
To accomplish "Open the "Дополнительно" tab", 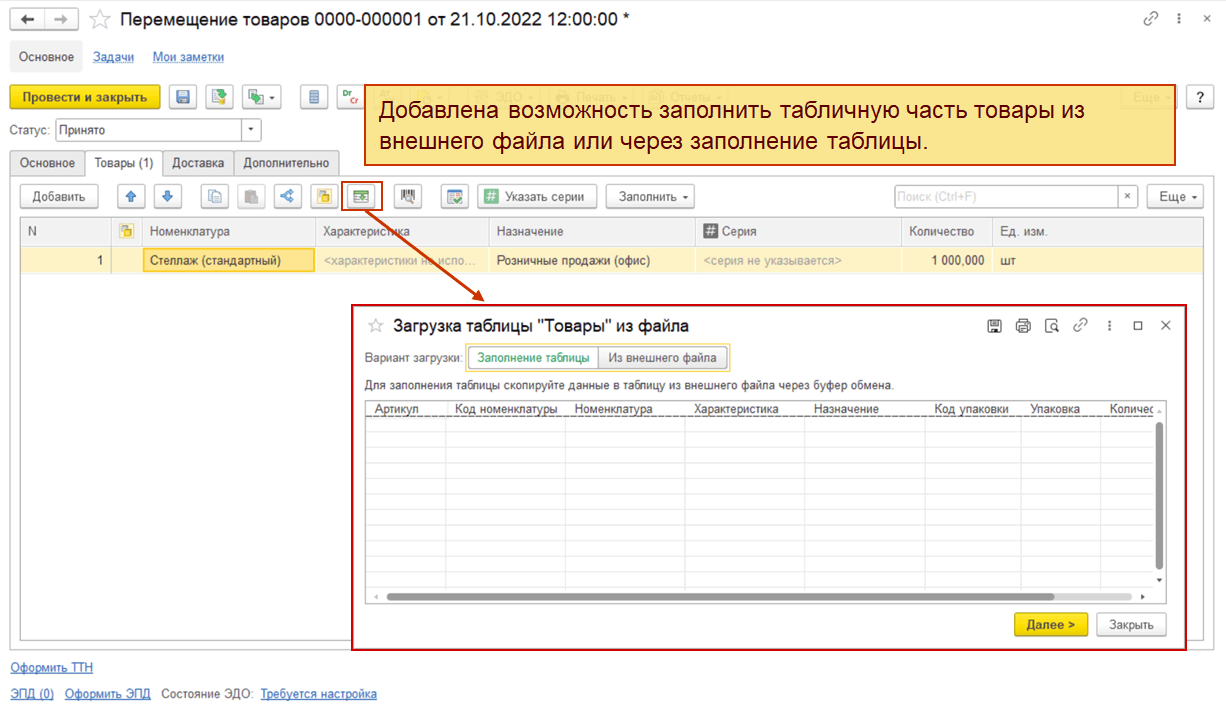I will [x=287, y=163].
